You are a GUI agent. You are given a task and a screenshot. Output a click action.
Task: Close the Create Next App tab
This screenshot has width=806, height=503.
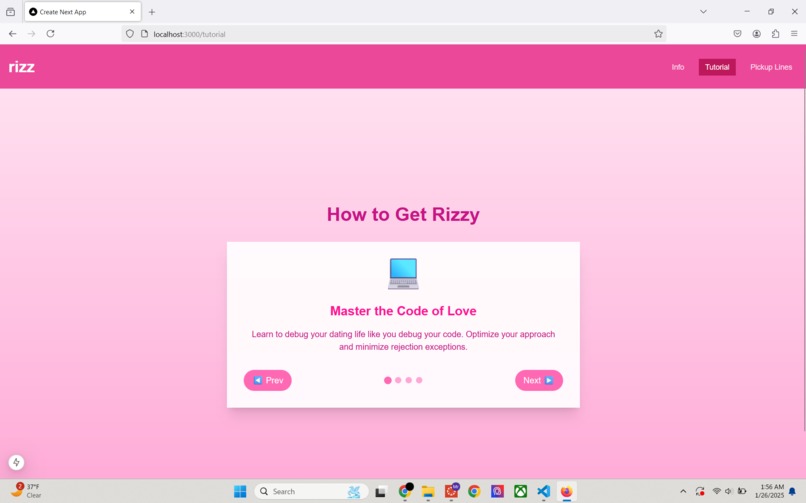point(132,11)
